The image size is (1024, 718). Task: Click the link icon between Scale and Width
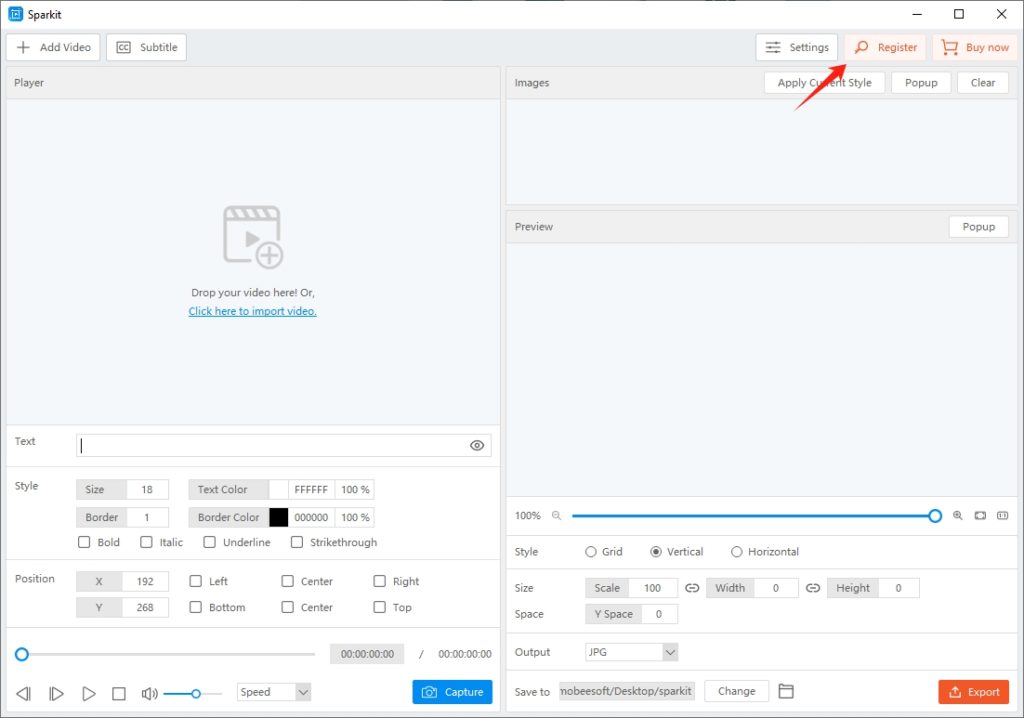[x=692, y=587]
